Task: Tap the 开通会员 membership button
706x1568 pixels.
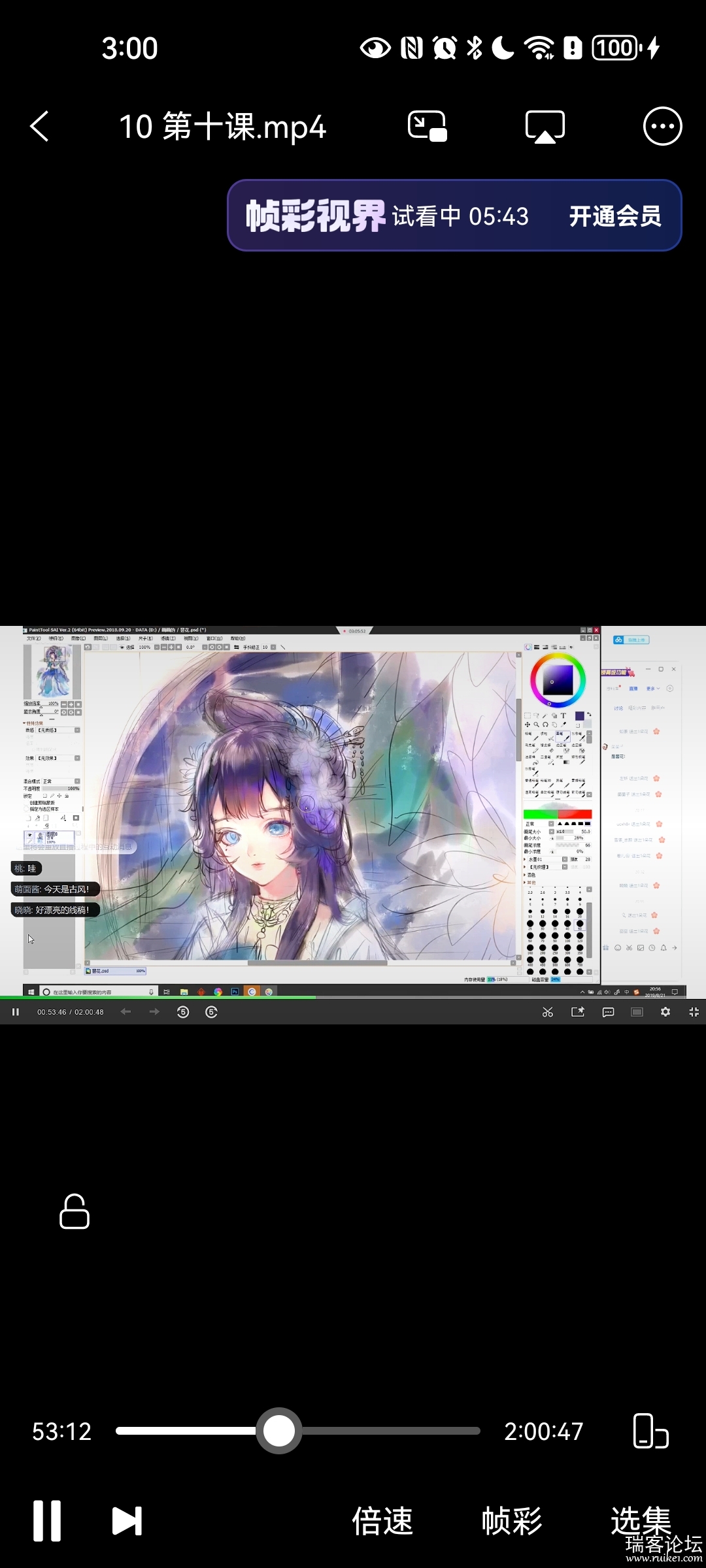Action: pyautogui.click(x=615, y=216)
